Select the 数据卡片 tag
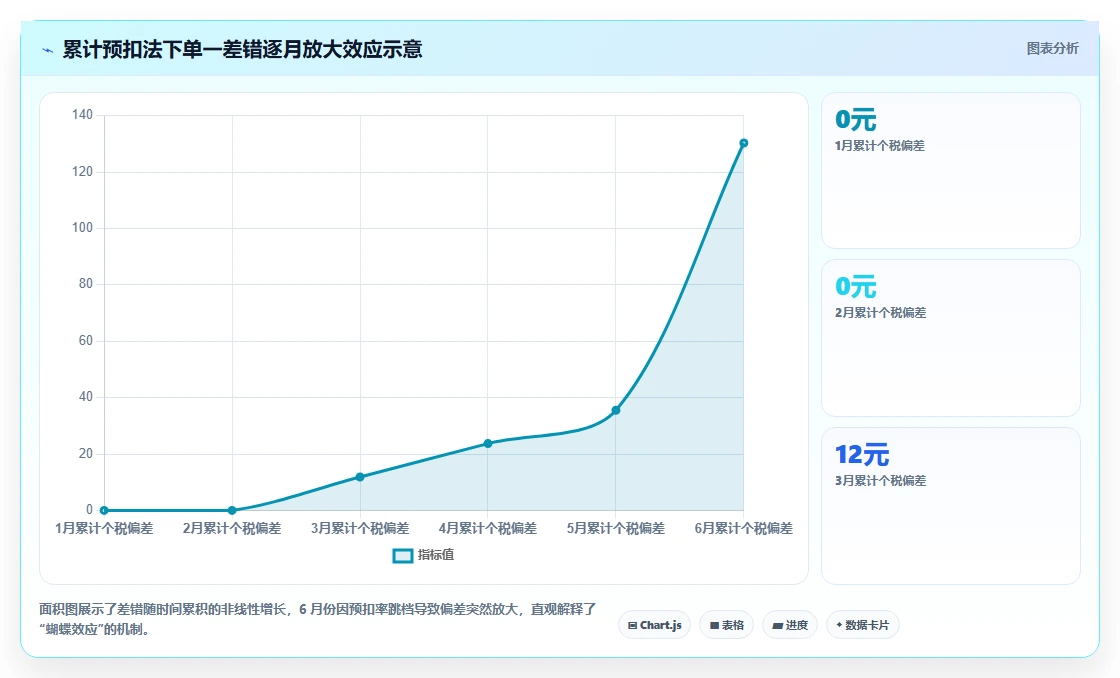Viewport: 1120px width, 678px height. point(863,625)
